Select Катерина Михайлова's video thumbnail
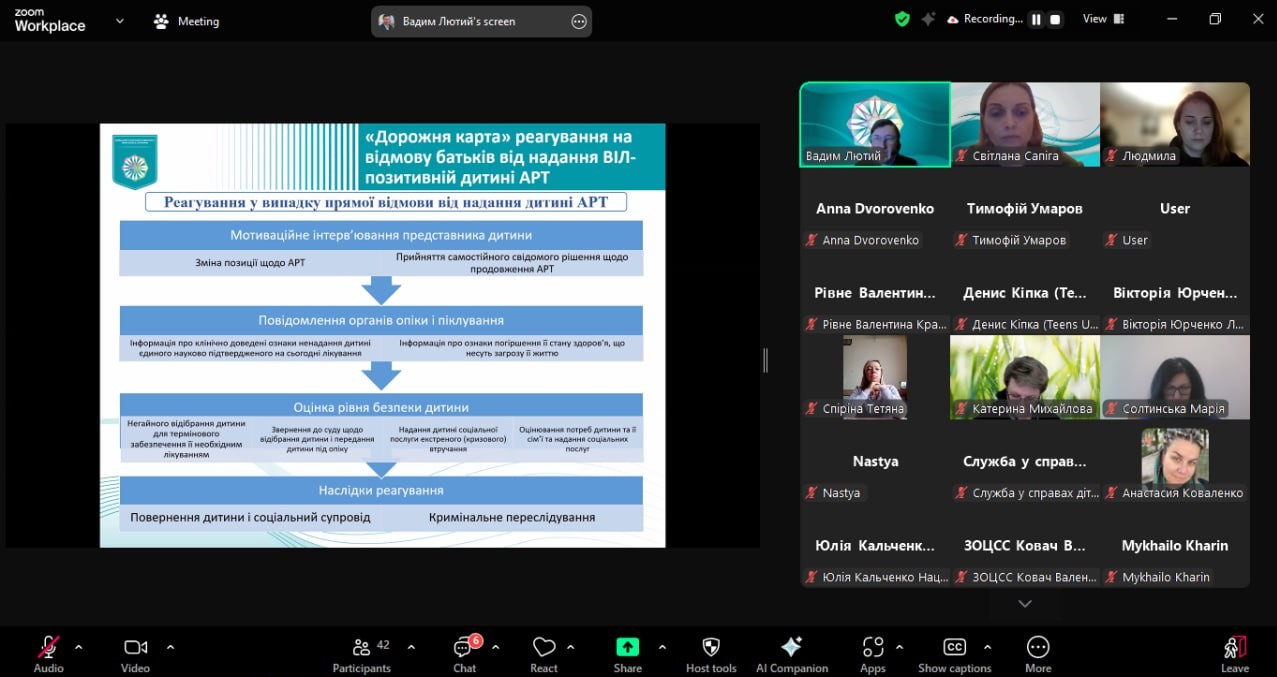The width and height of the screenshot is (1277, 677). (x=1024, y=376)
